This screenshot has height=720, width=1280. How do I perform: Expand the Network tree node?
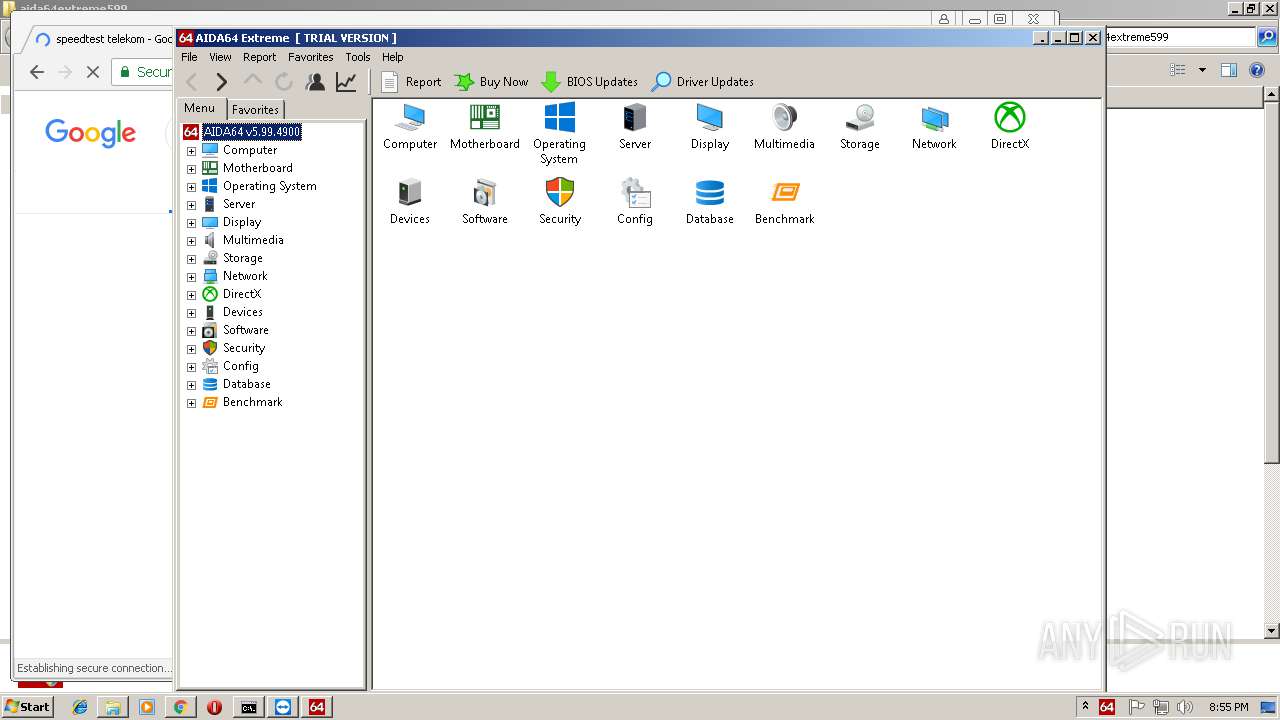pos(192,277)
